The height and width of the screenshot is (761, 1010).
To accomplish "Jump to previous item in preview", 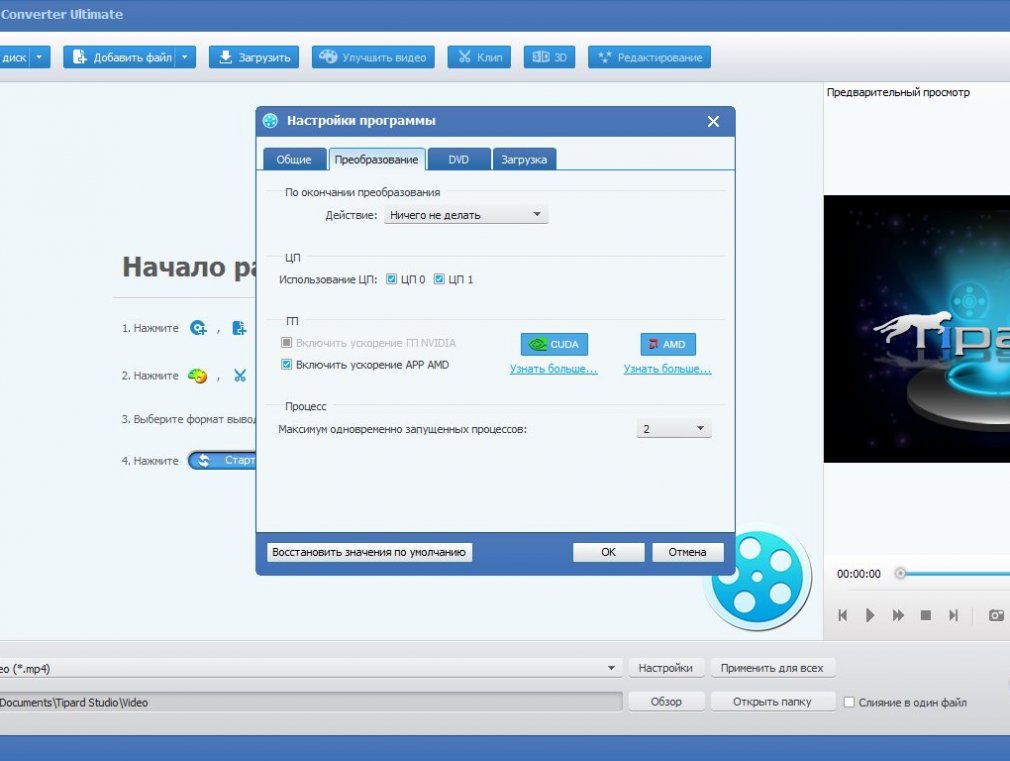I will tap(843, 615).
